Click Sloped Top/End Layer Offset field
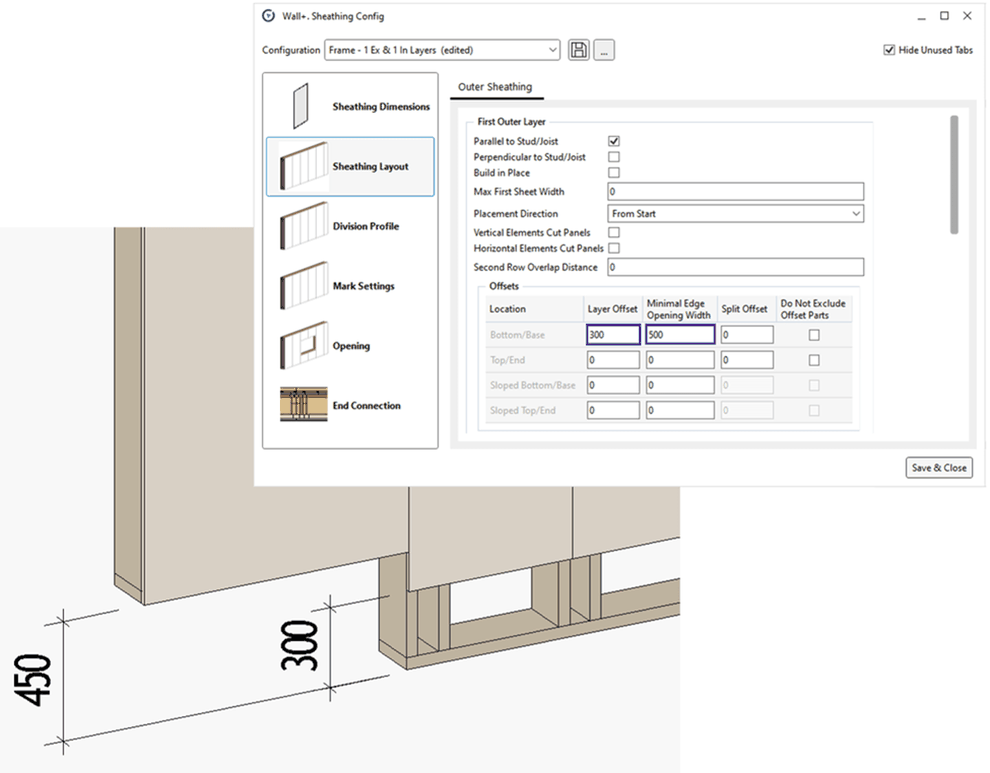990x773 pixels. [x=613, y=410]
